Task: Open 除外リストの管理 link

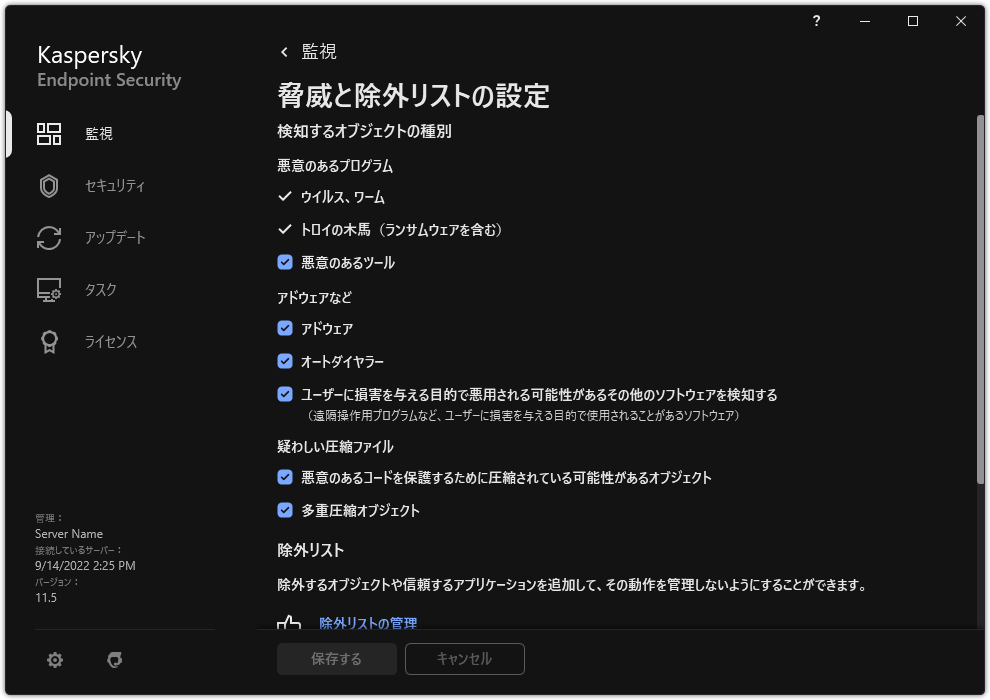Action: (365, 621)
